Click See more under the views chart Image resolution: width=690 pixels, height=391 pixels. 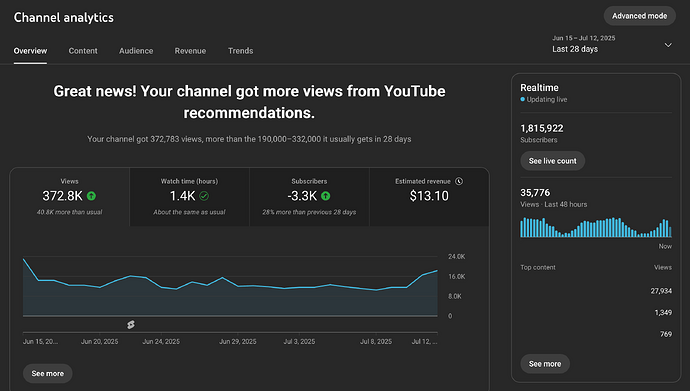pyautogui.click(x=48, y=373)
